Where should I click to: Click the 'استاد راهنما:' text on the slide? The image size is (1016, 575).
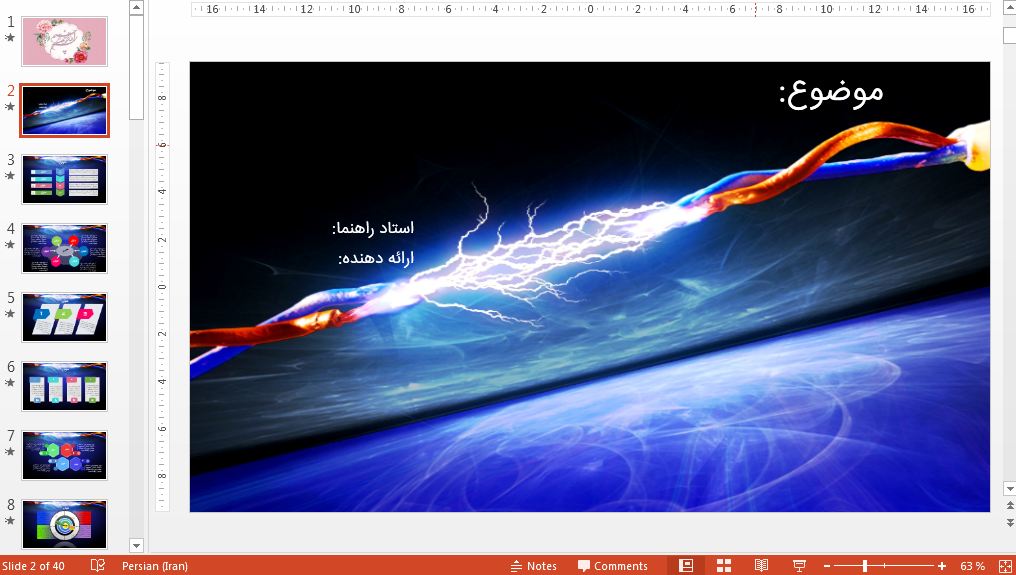[373, 228]
